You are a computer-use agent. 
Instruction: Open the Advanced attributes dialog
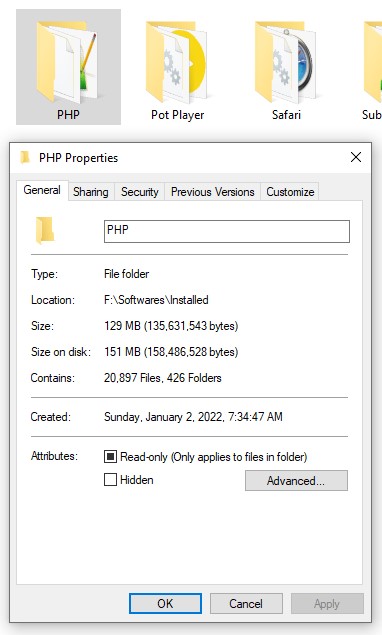point(296,481)
